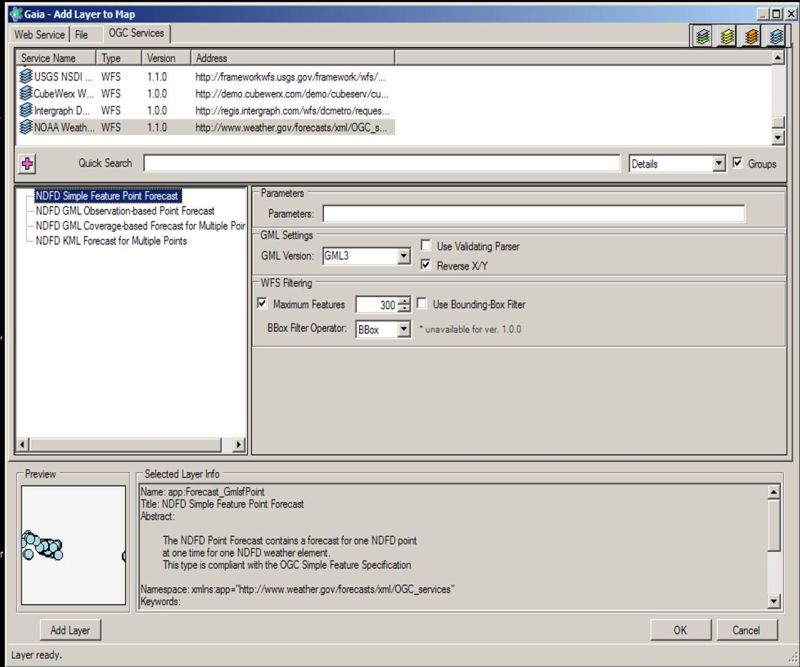Click the pink plus add-service icon
The height and width of the screenshot is (667, 800).
click(27, 164)
